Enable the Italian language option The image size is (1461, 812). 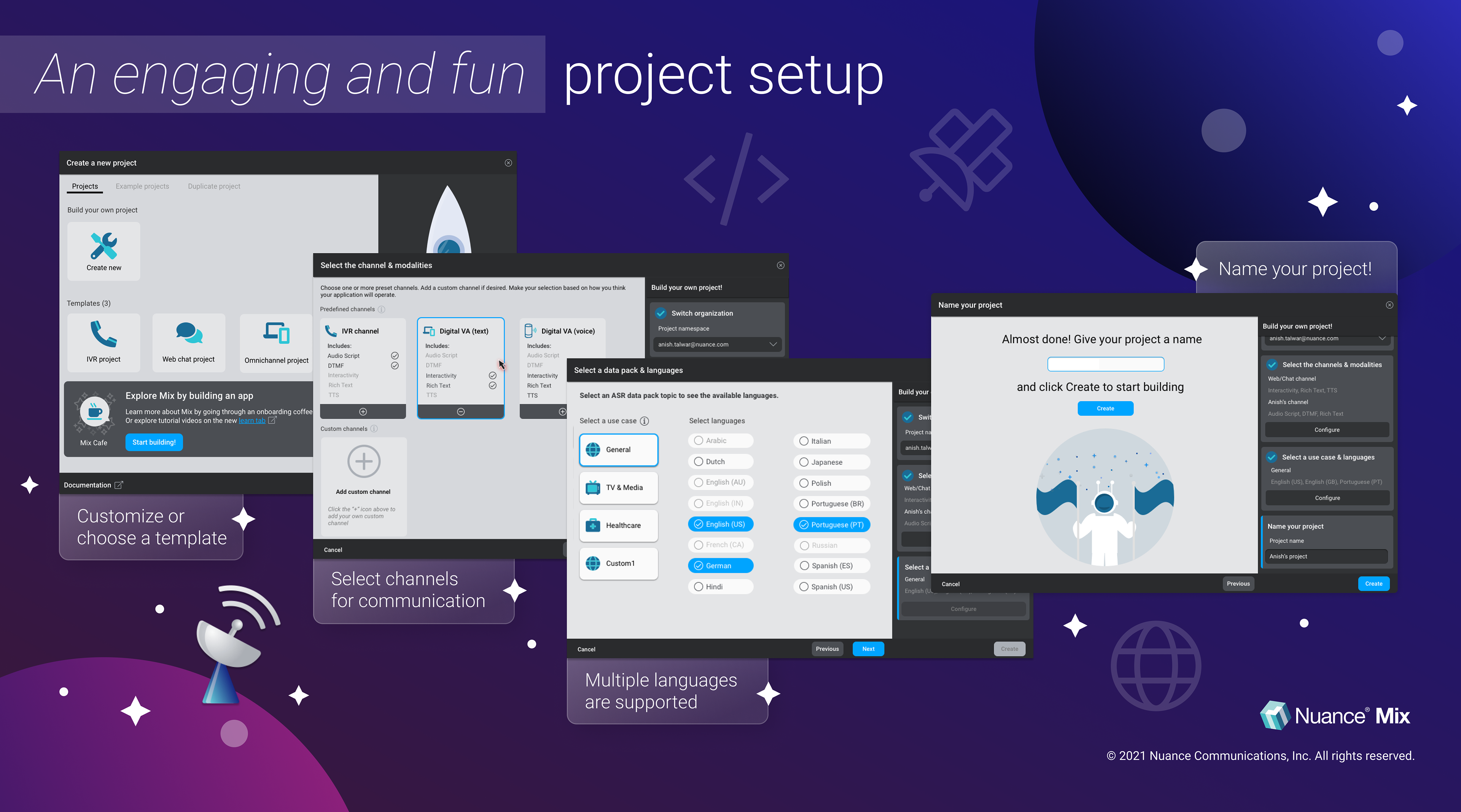[831, 441]
